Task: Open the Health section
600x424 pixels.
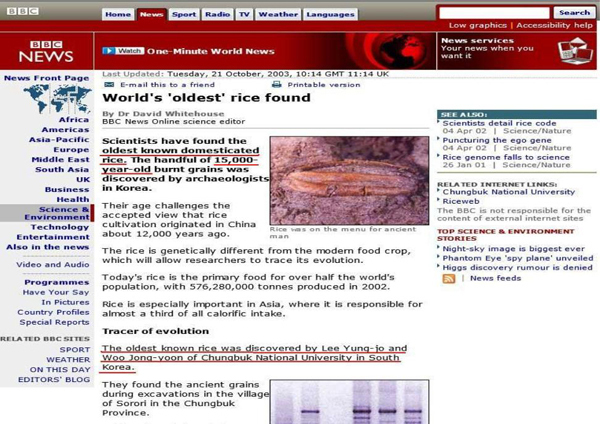Action: 73,199
